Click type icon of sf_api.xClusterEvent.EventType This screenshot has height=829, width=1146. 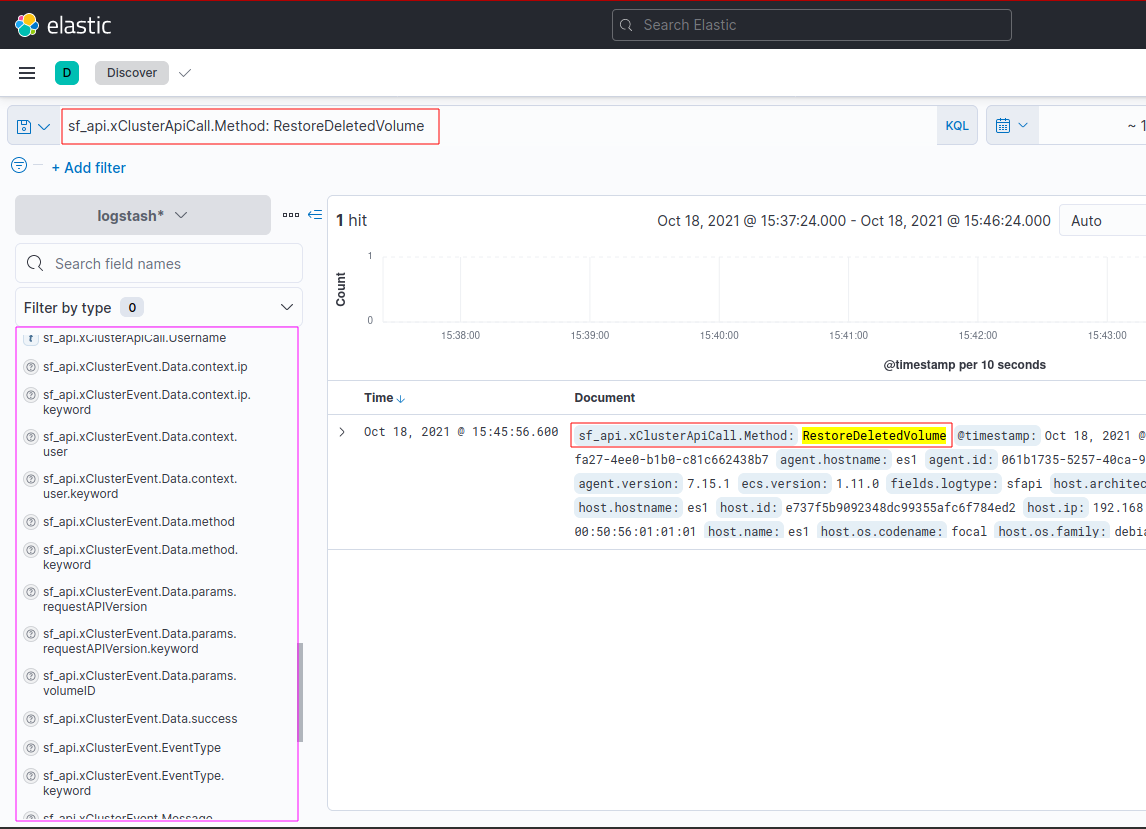click(x=31, y=748)
